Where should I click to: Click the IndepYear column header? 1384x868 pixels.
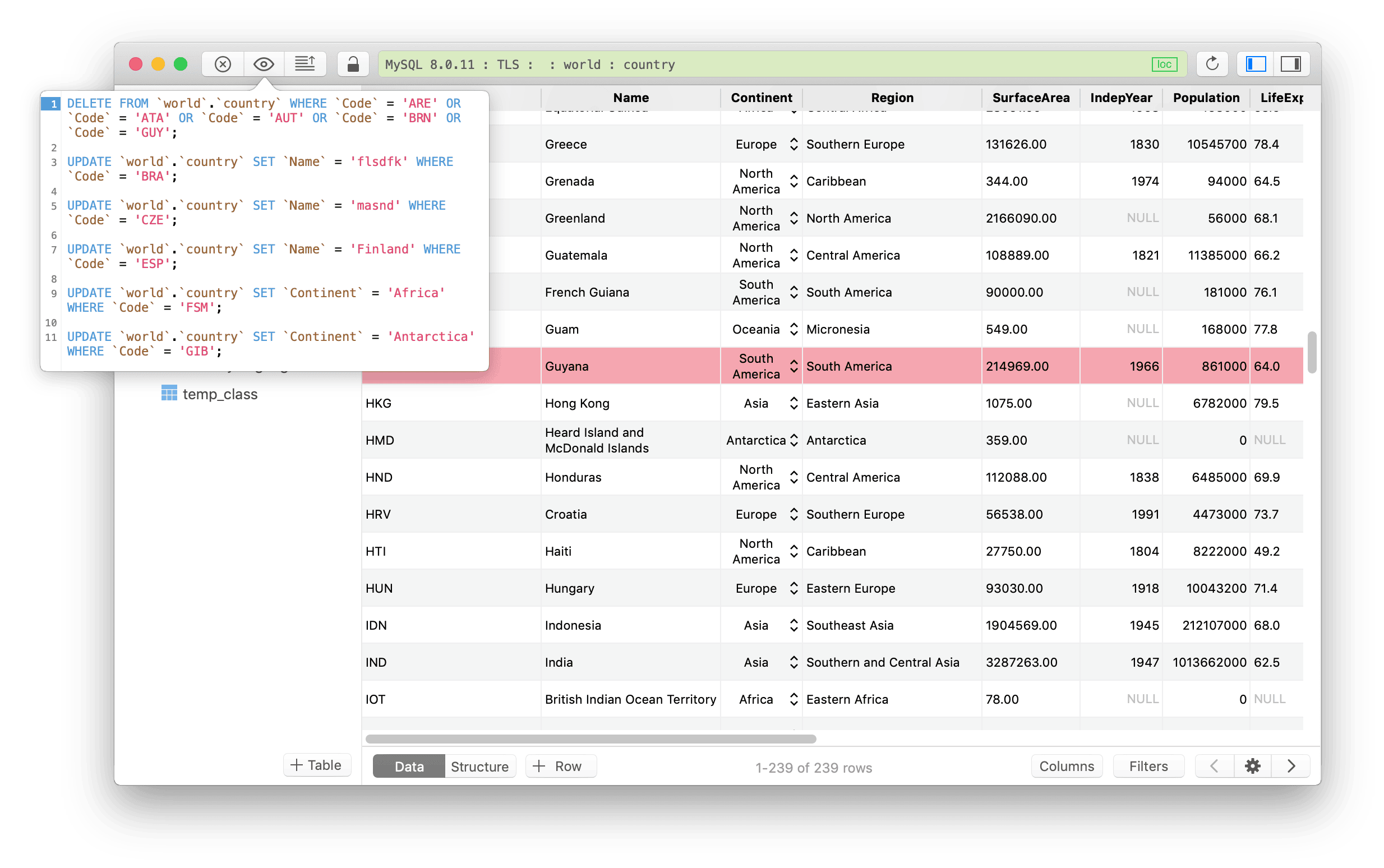tap(1120, 98)
